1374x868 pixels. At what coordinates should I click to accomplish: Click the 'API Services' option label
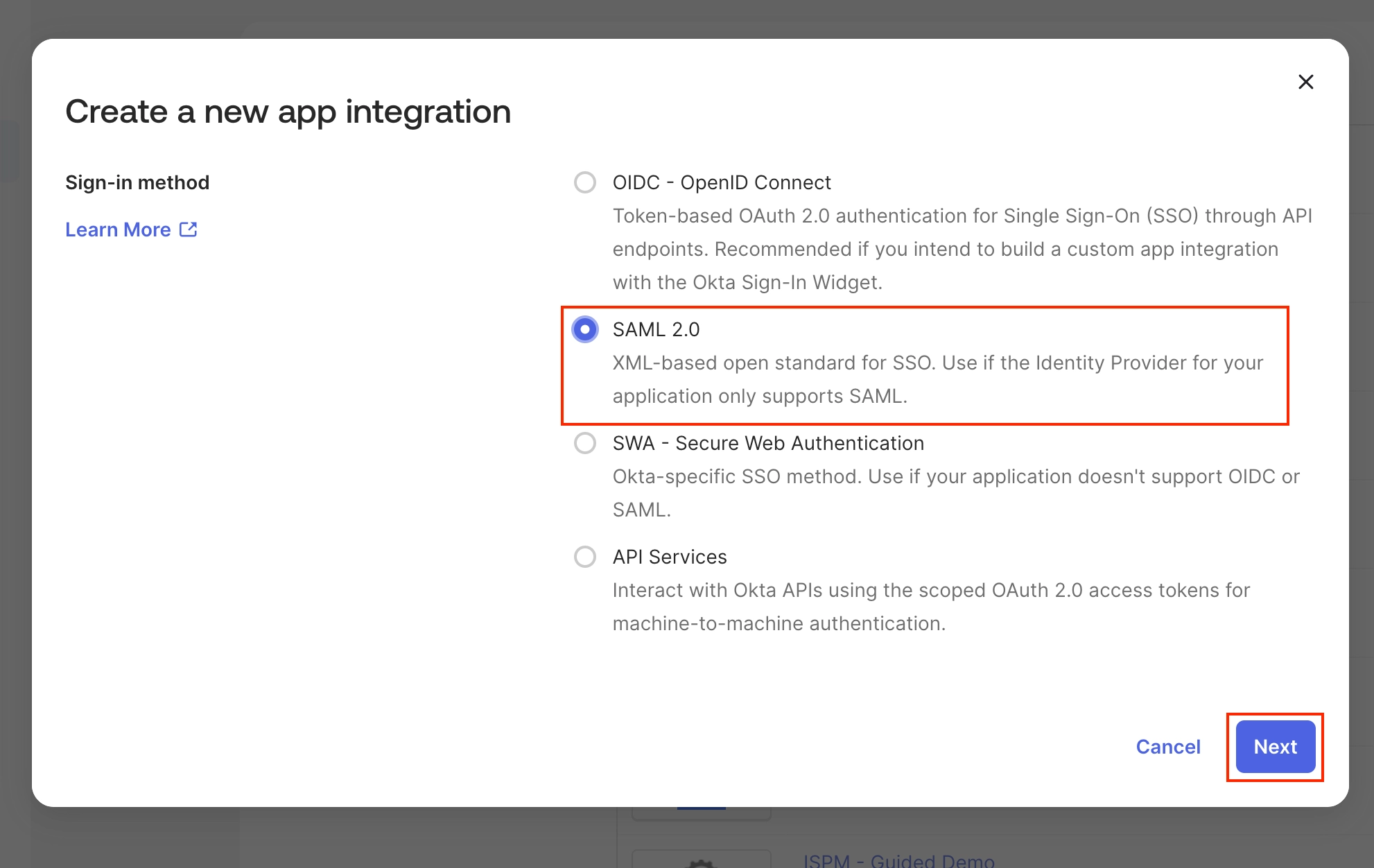click(x=669, y=557)
